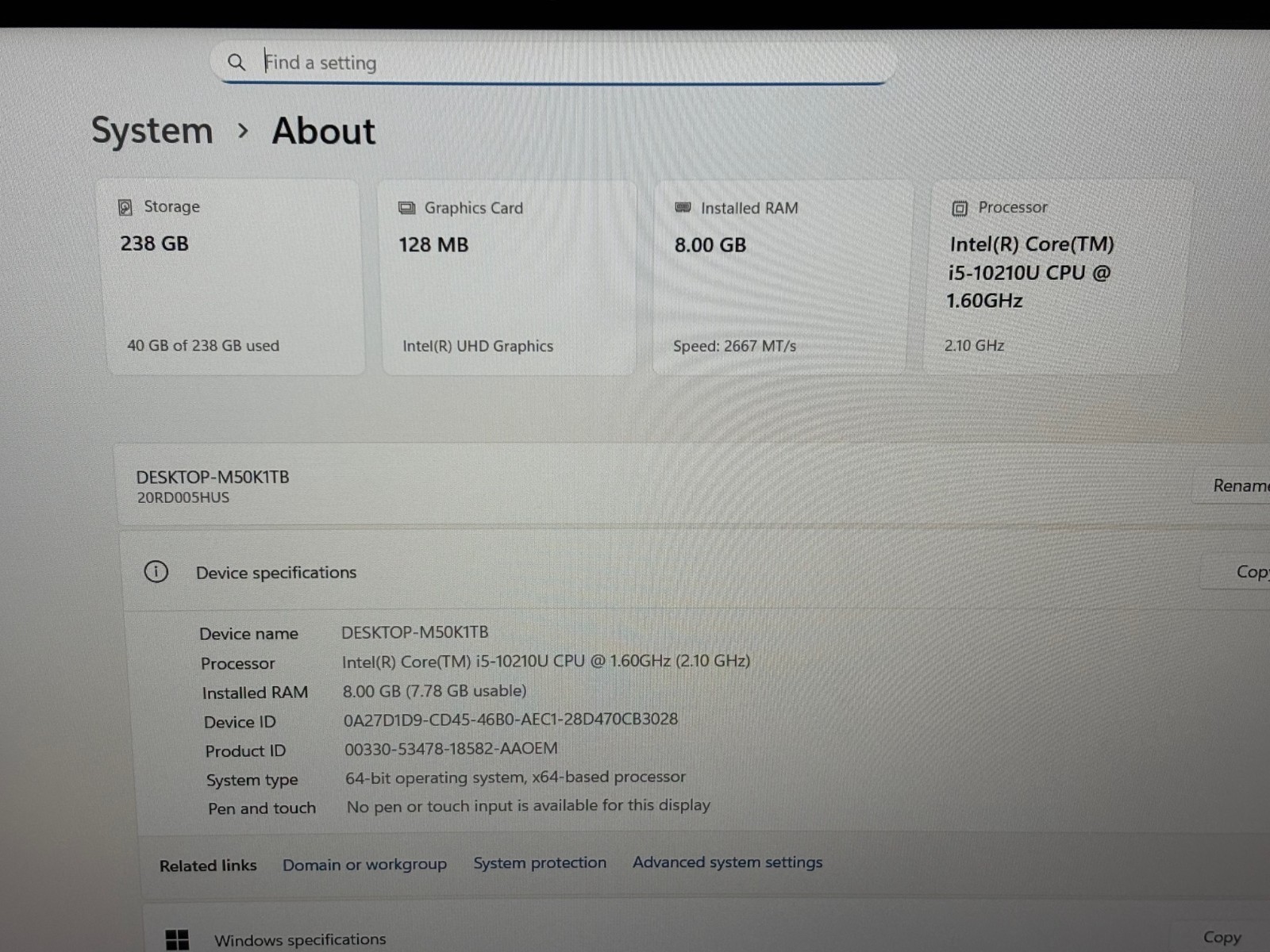Viewport: 1270px width, 952px height.
Task: Click the Pen and touch label
Action: point(262,808)
